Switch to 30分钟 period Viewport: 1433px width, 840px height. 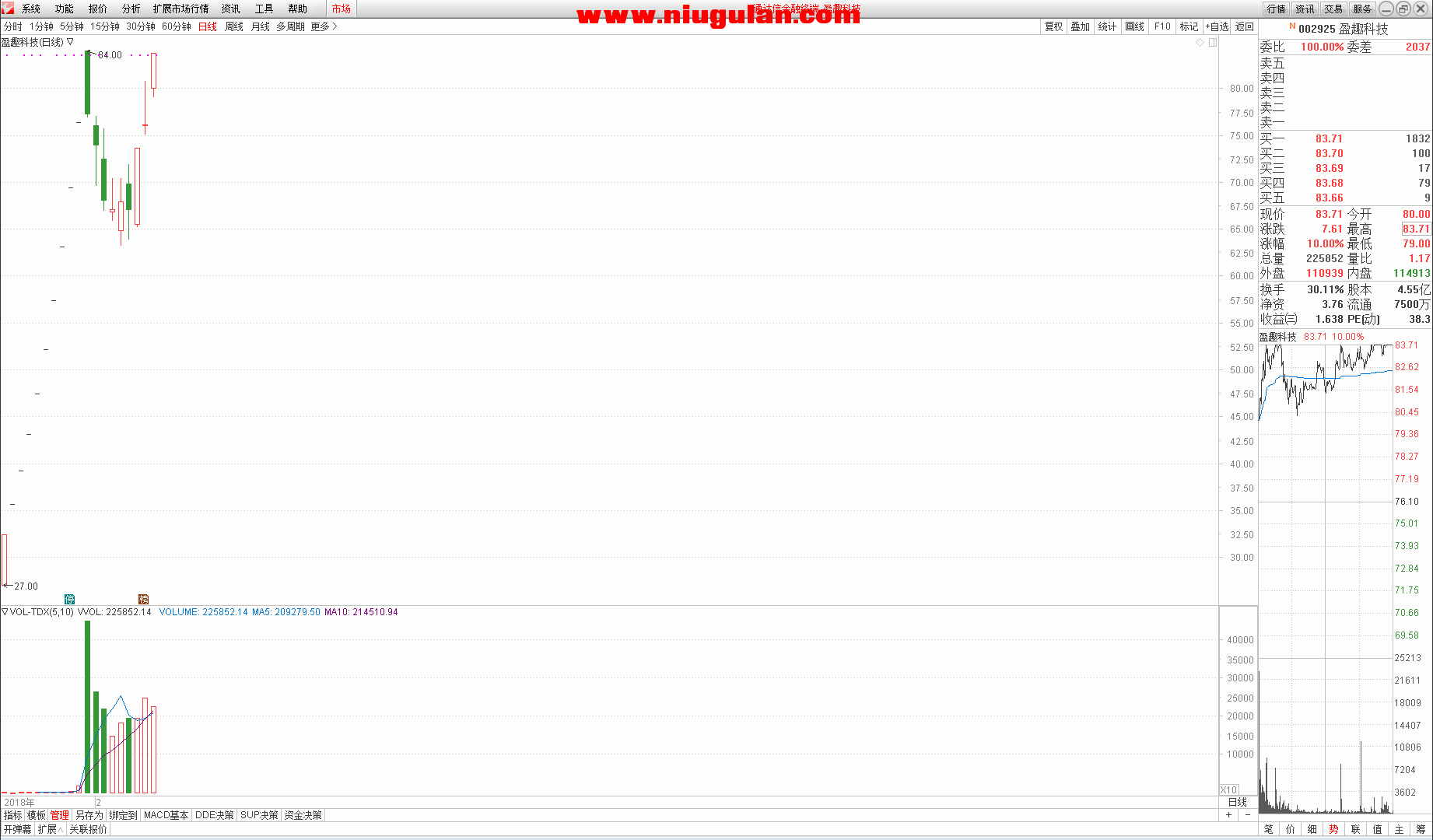[x=141, y=26]
